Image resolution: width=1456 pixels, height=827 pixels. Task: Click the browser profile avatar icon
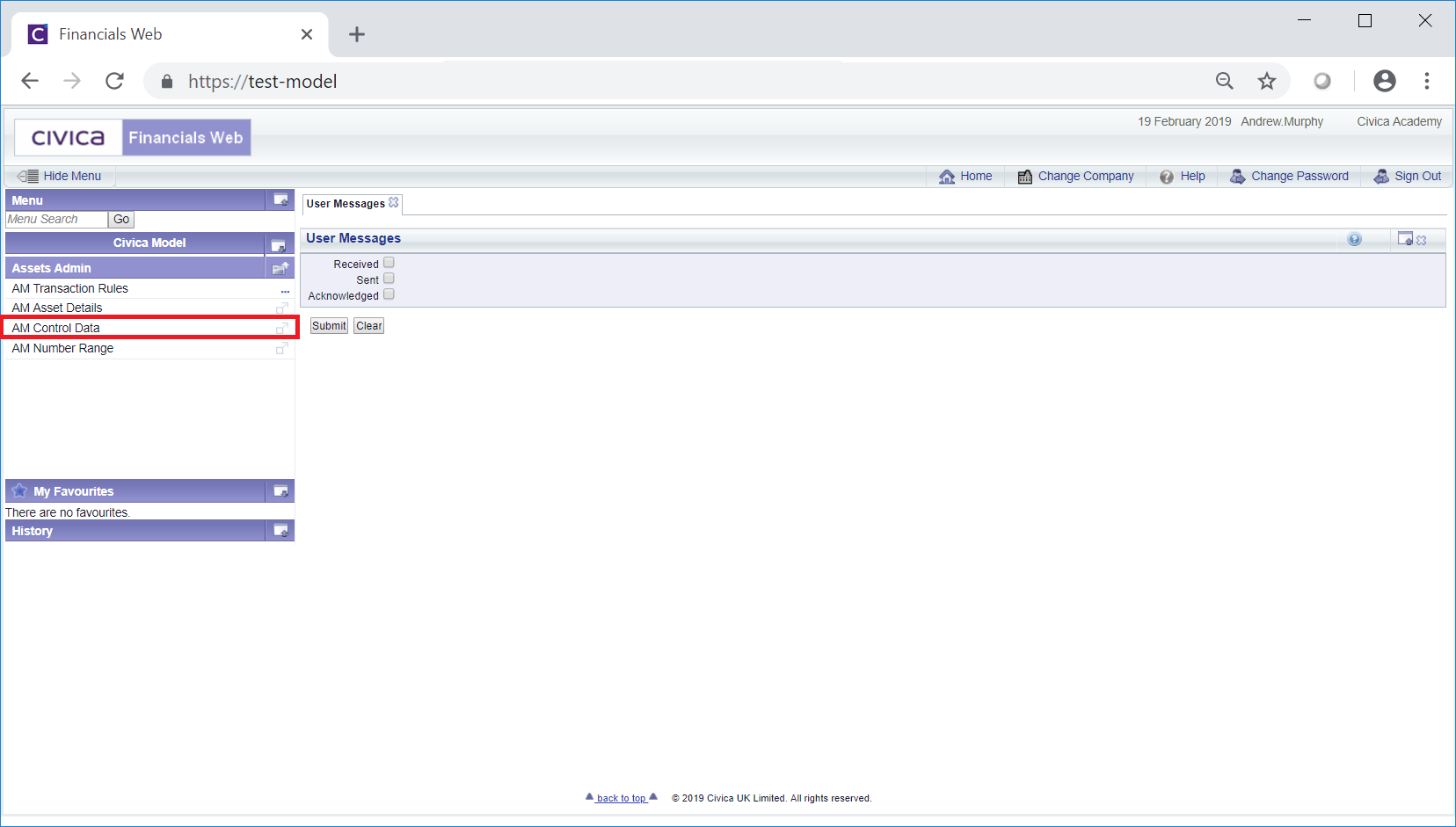point(1385,81)
